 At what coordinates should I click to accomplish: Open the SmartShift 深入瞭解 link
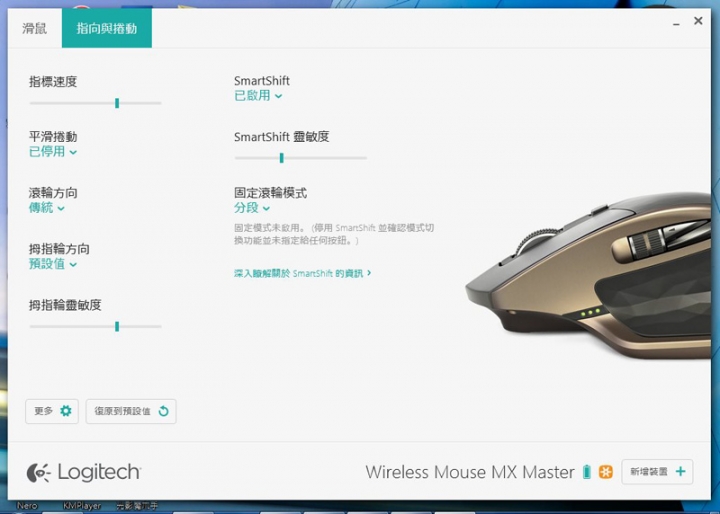tap(303, 273)
